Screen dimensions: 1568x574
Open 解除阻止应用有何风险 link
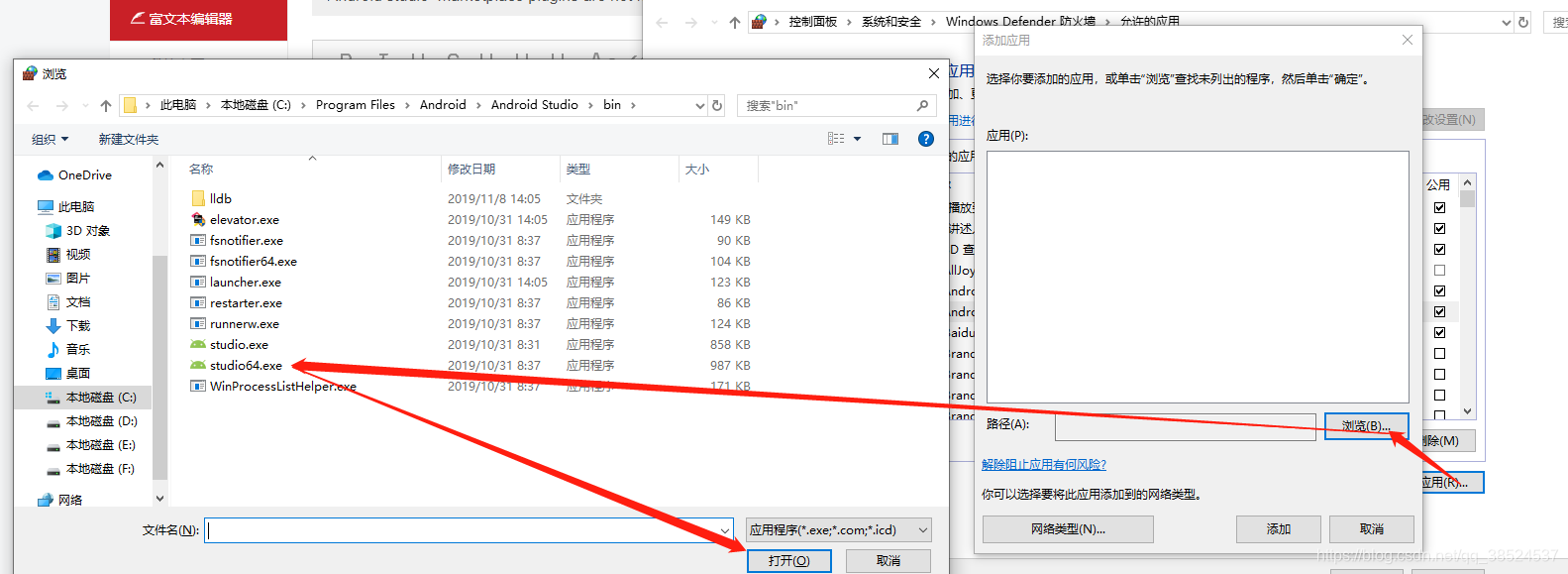coord(1044,465)
